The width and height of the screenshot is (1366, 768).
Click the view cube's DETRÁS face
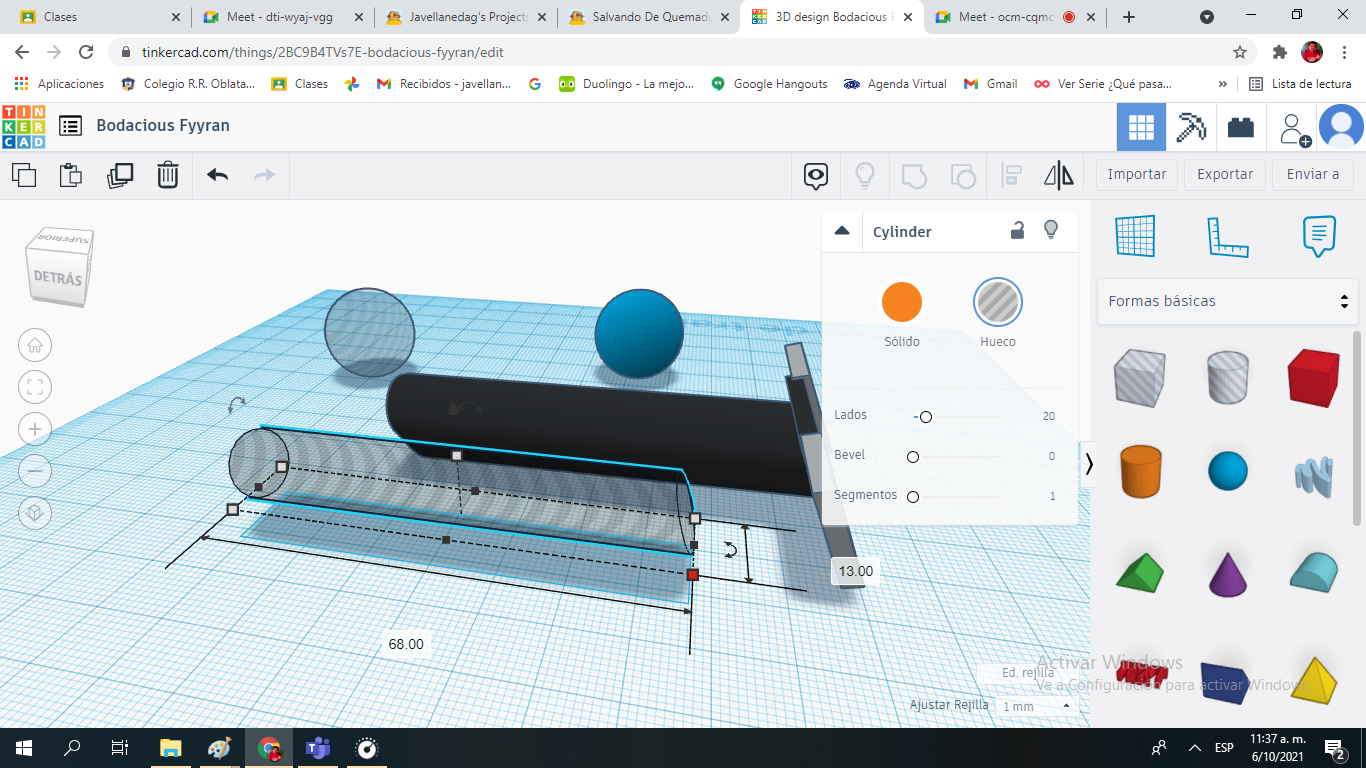point(57,278)
